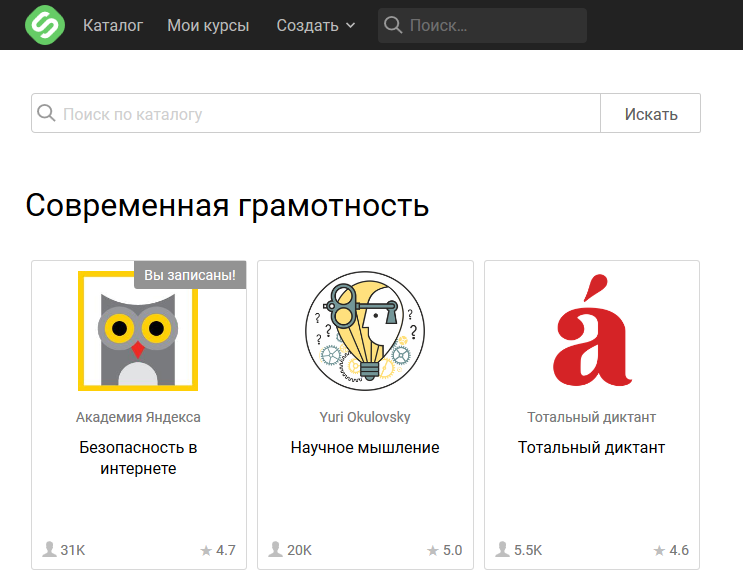The image size is (743, 578).
Task: Click the Современная грамотность heading
Action: point(227,206)
